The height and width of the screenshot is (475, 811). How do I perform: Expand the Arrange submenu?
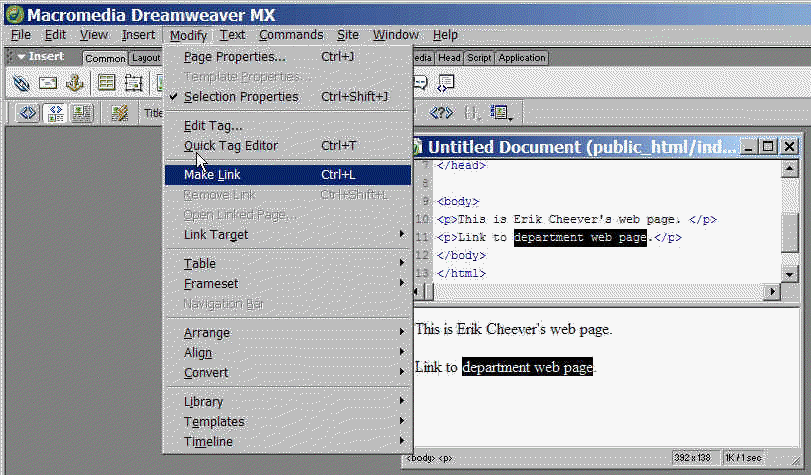[x=287, y=333]
